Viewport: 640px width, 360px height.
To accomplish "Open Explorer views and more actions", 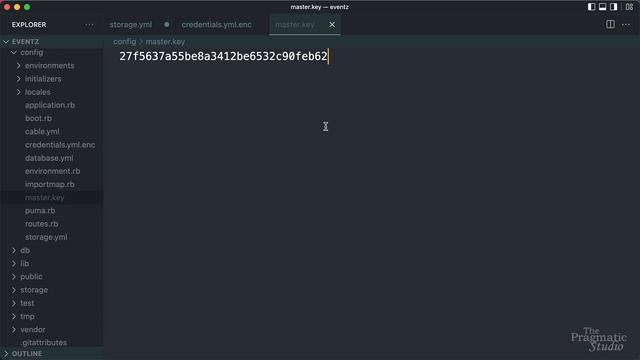I will coord(89,25).
